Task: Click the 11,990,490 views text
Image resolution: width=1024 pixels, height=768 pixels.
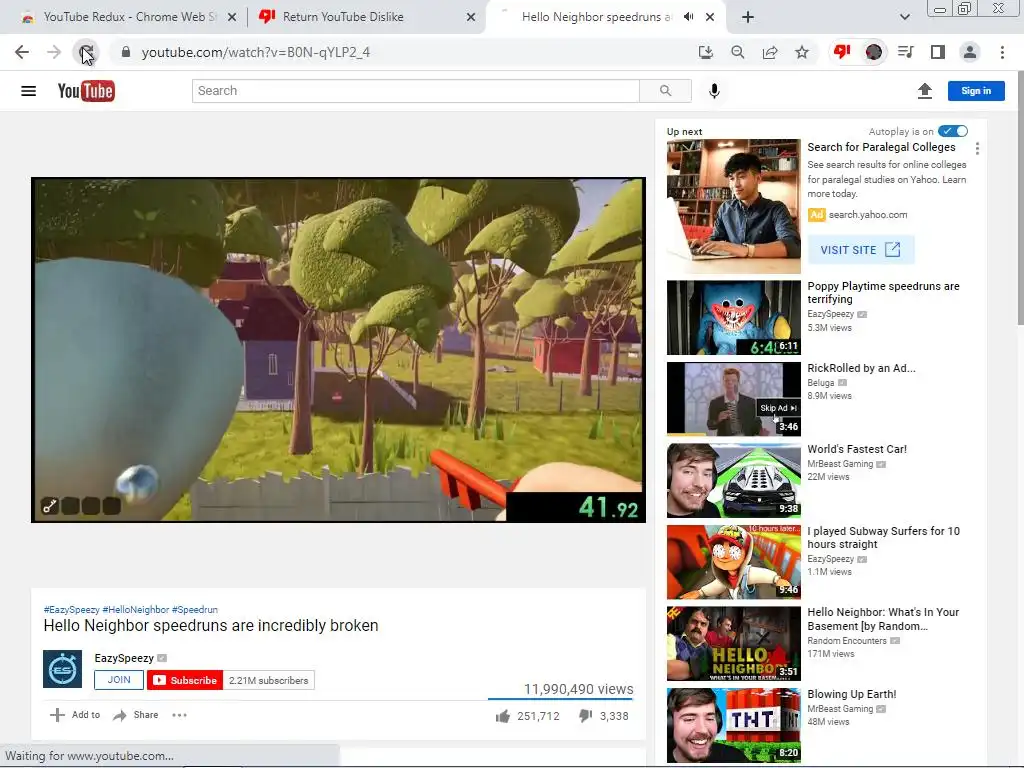Action: point(579,689)
